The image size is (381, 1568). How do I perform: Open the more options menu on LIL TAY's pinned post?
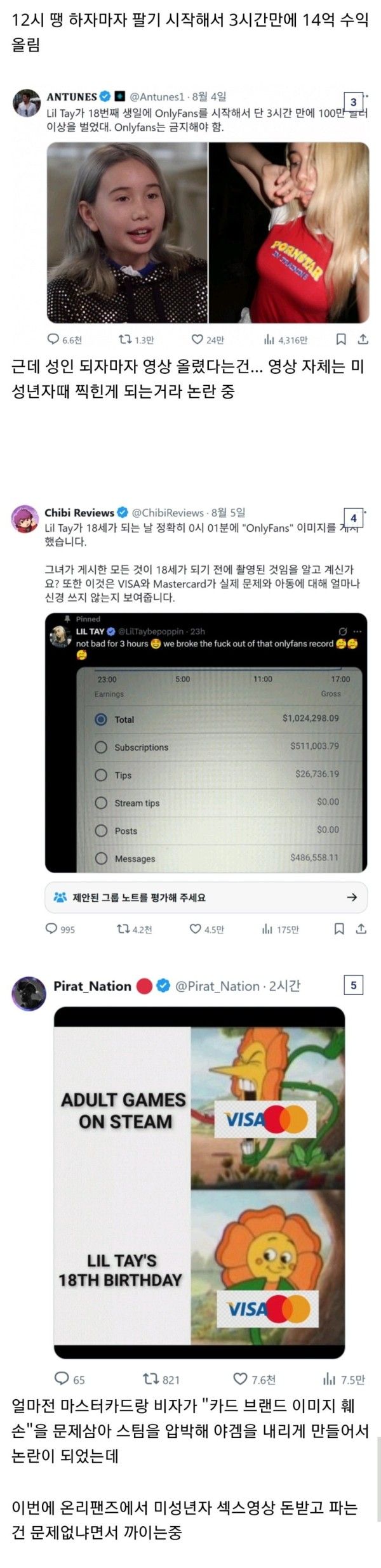[358, 631]
